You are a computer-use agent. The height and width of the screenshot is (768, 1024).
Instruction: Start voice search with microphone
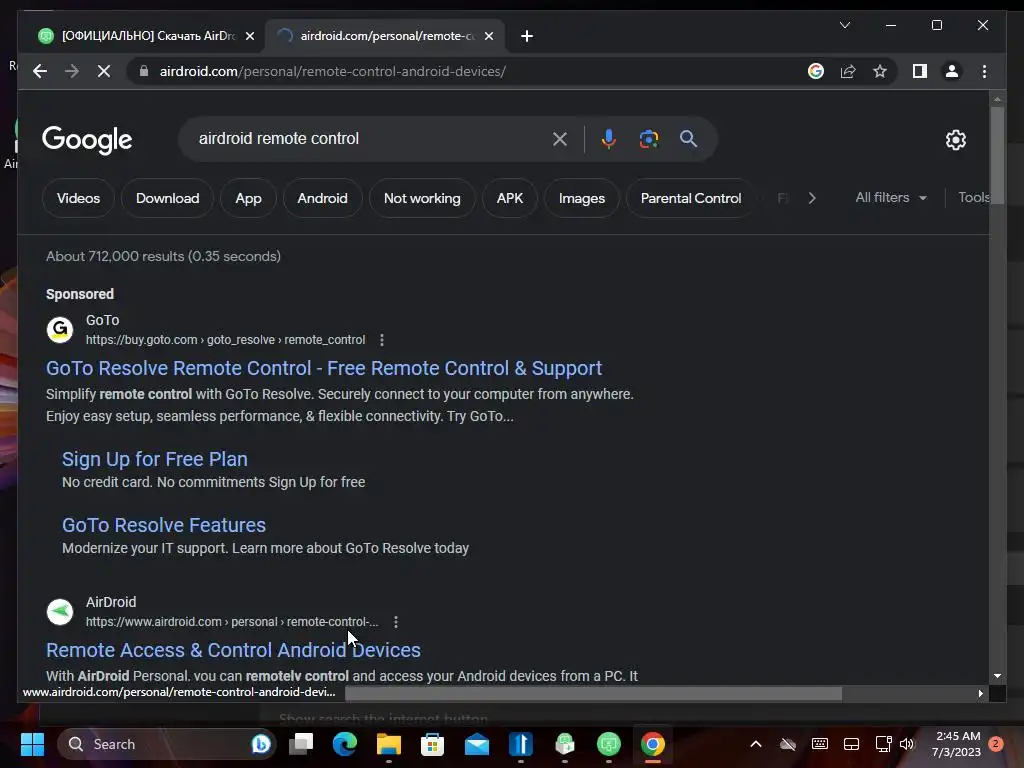(x=609, y=138)
